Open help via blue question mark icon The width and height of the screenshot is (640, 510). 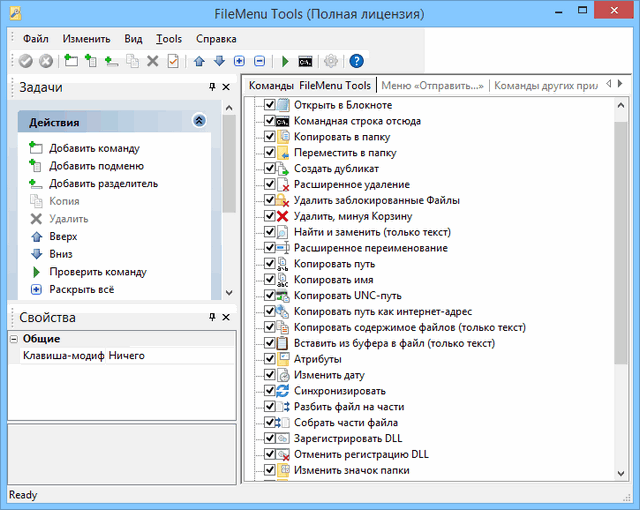pos(357,61)
